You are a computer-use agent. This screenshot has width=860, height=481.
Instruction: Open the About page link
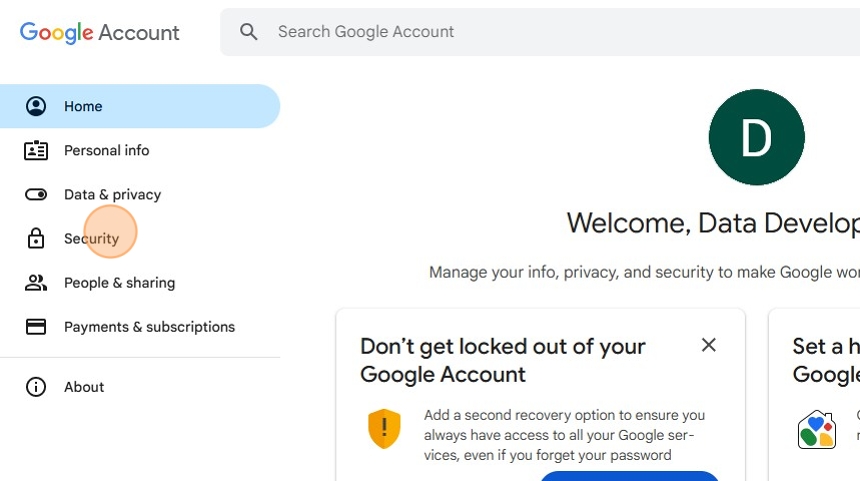[84, 387]
